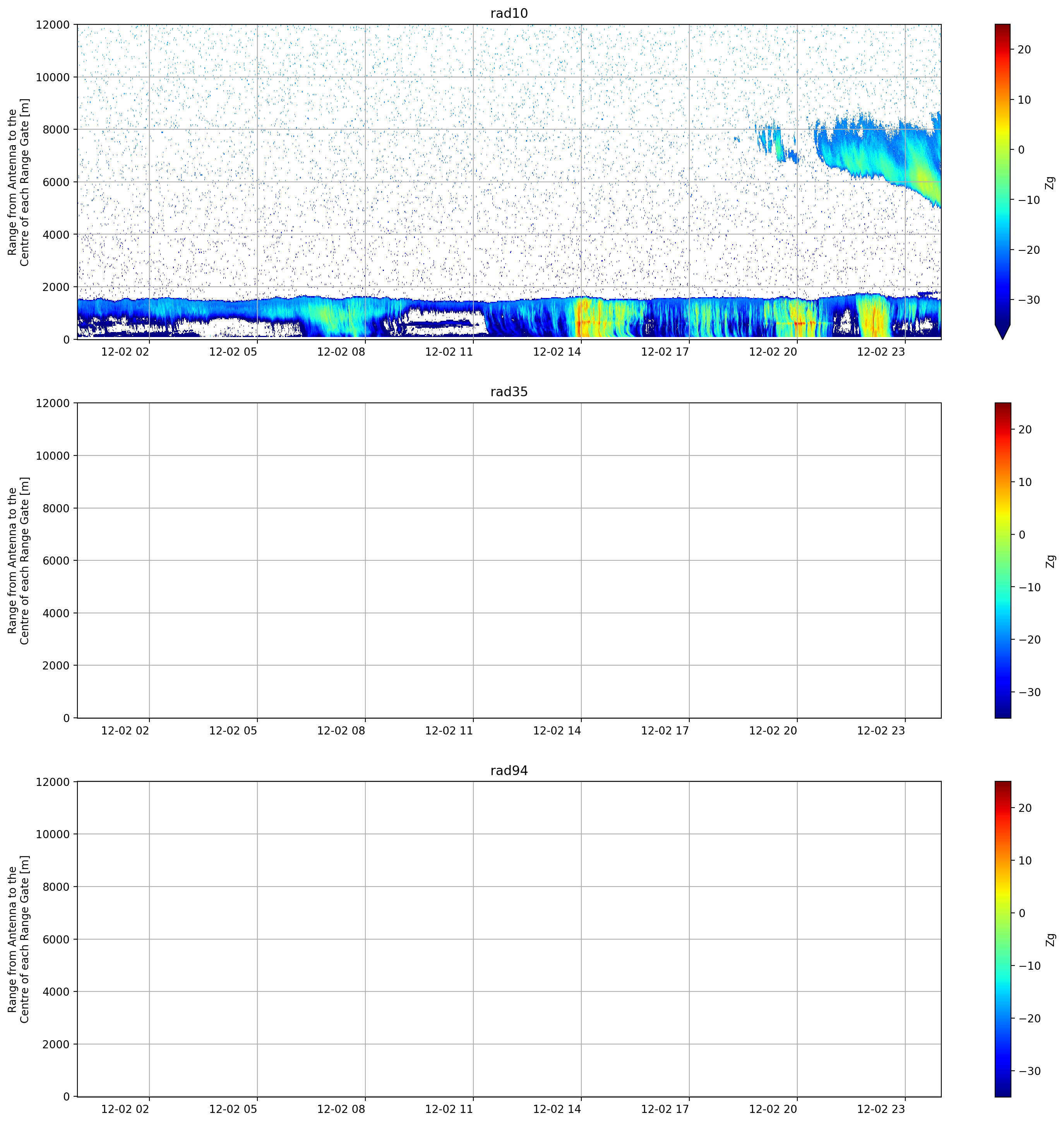
Task: Click the '12-02 14' tick under rad10
Action: [557, 352]
